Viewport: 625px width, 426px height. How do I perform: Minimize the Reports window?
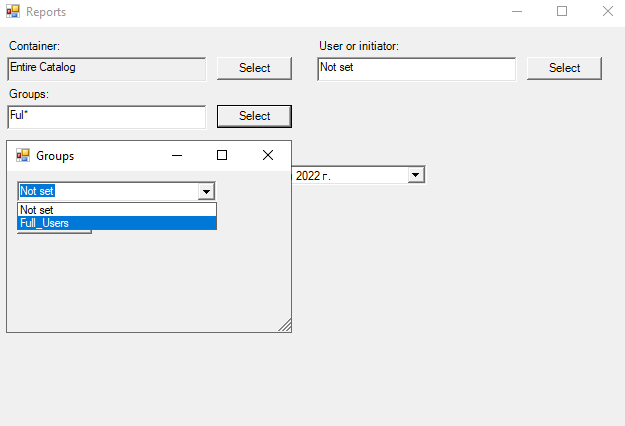(517, 12)
